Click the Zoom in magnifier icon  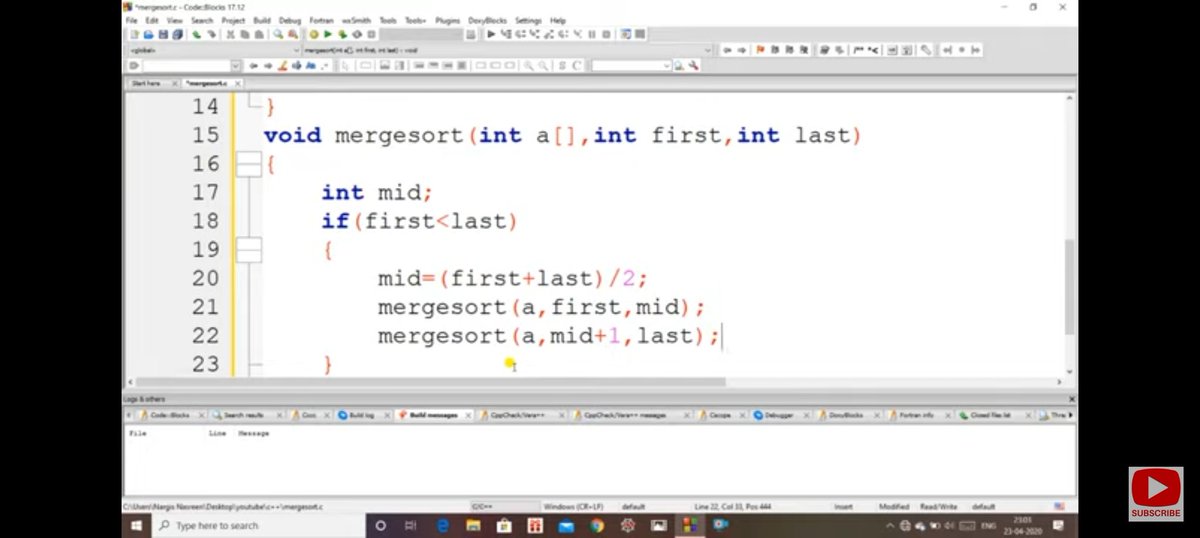click(x=529, y=65)
